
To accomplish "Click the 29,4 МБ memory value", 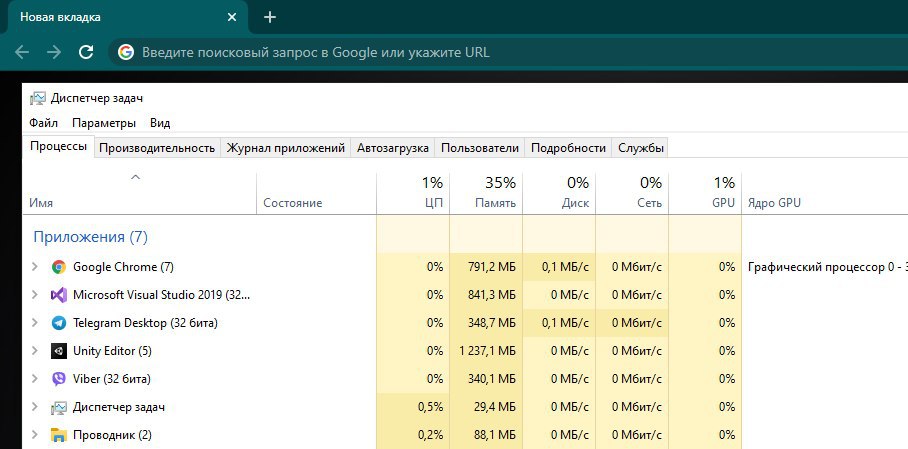I will [x=495, y=407].
